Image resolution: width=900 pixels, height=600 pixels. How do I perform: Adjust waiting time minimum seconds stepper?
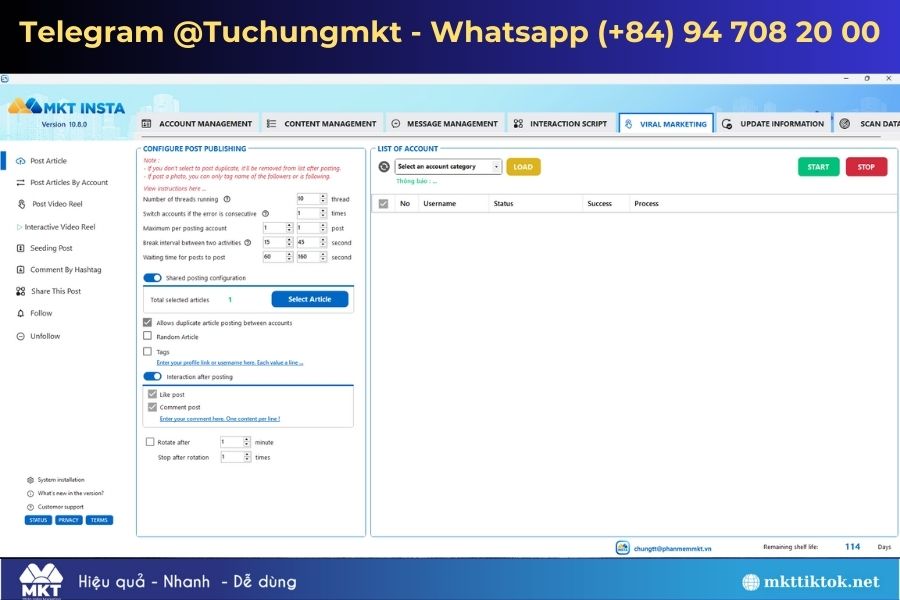278,257
